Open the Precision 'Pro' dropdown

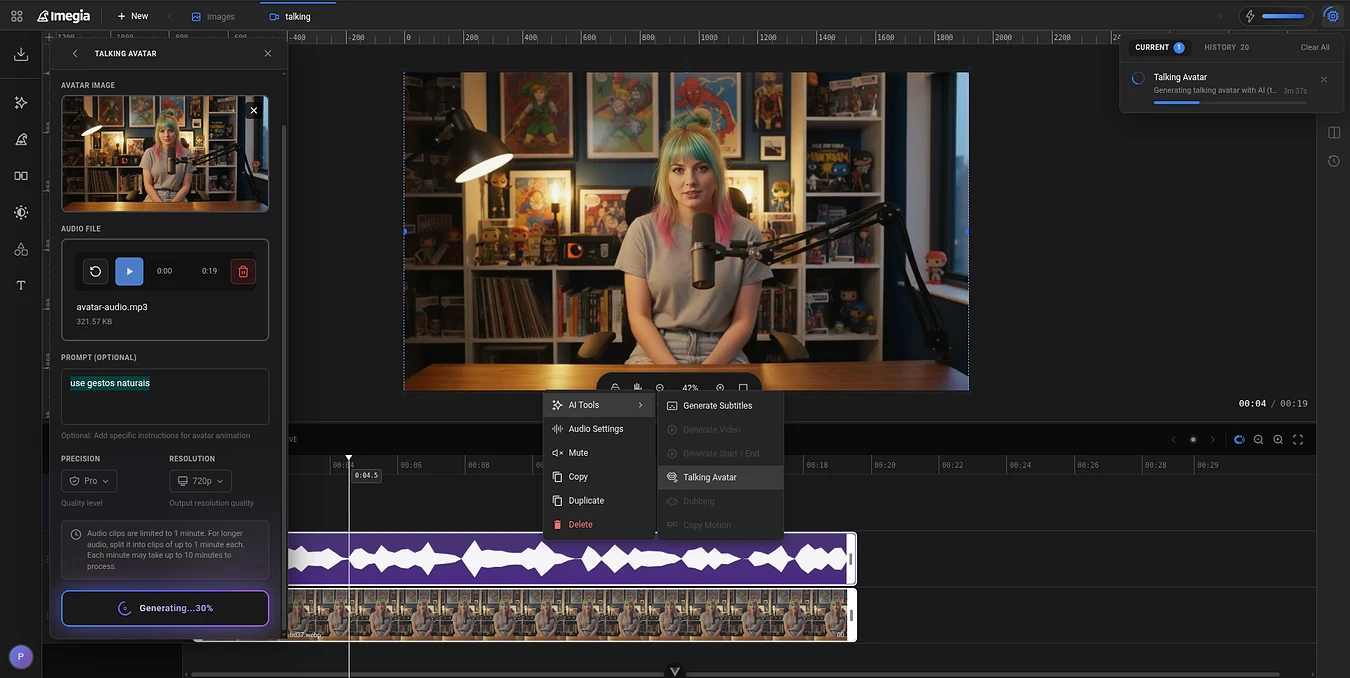coord(90,481)
